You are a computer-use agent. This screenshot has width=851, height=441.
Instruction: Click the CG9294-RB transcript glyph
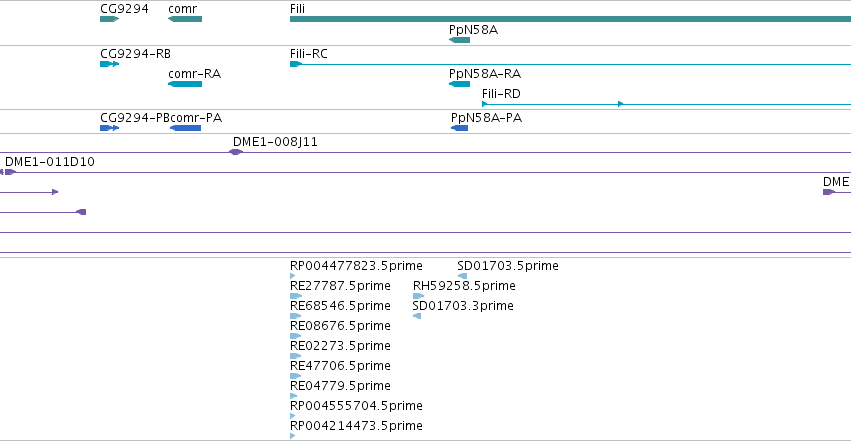pos(109,64)
